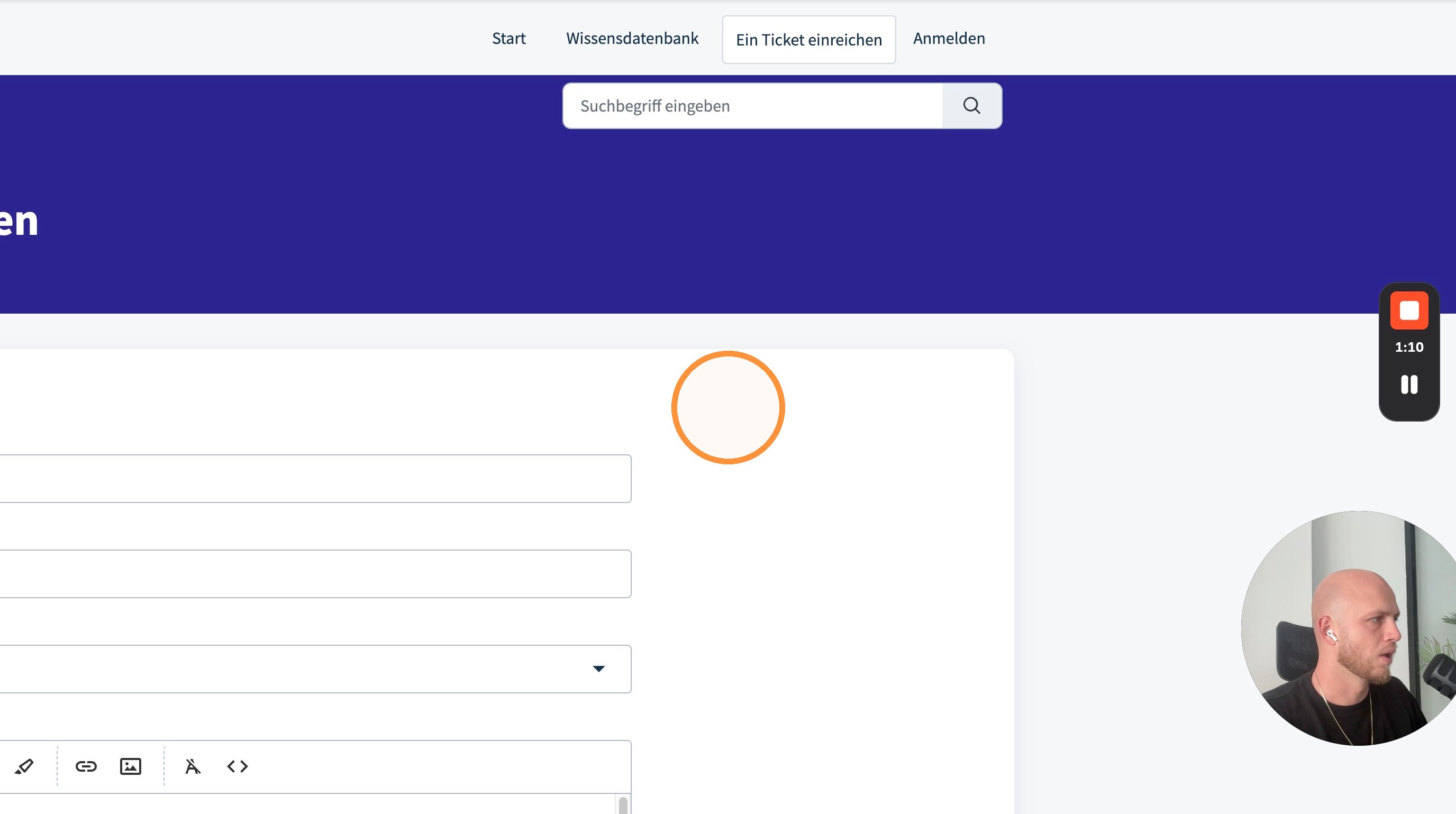This screenshot has height=814, width=1456.
Task: Open the Start page
Action: click(x=508, y=39)
